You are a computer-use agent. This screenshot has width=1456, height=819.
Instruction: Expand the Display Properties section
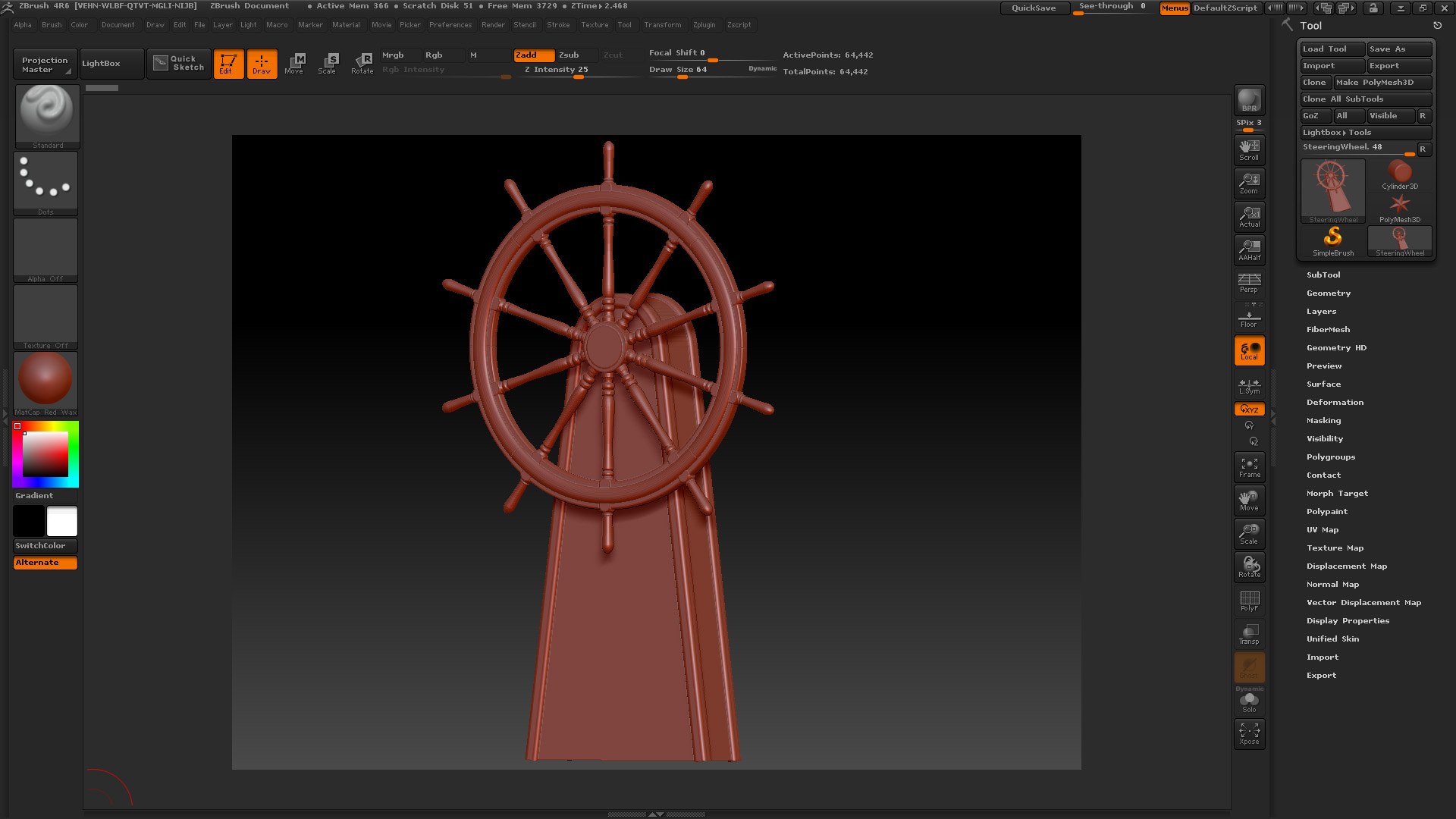pyautogui.click(x=1348, y=620)
